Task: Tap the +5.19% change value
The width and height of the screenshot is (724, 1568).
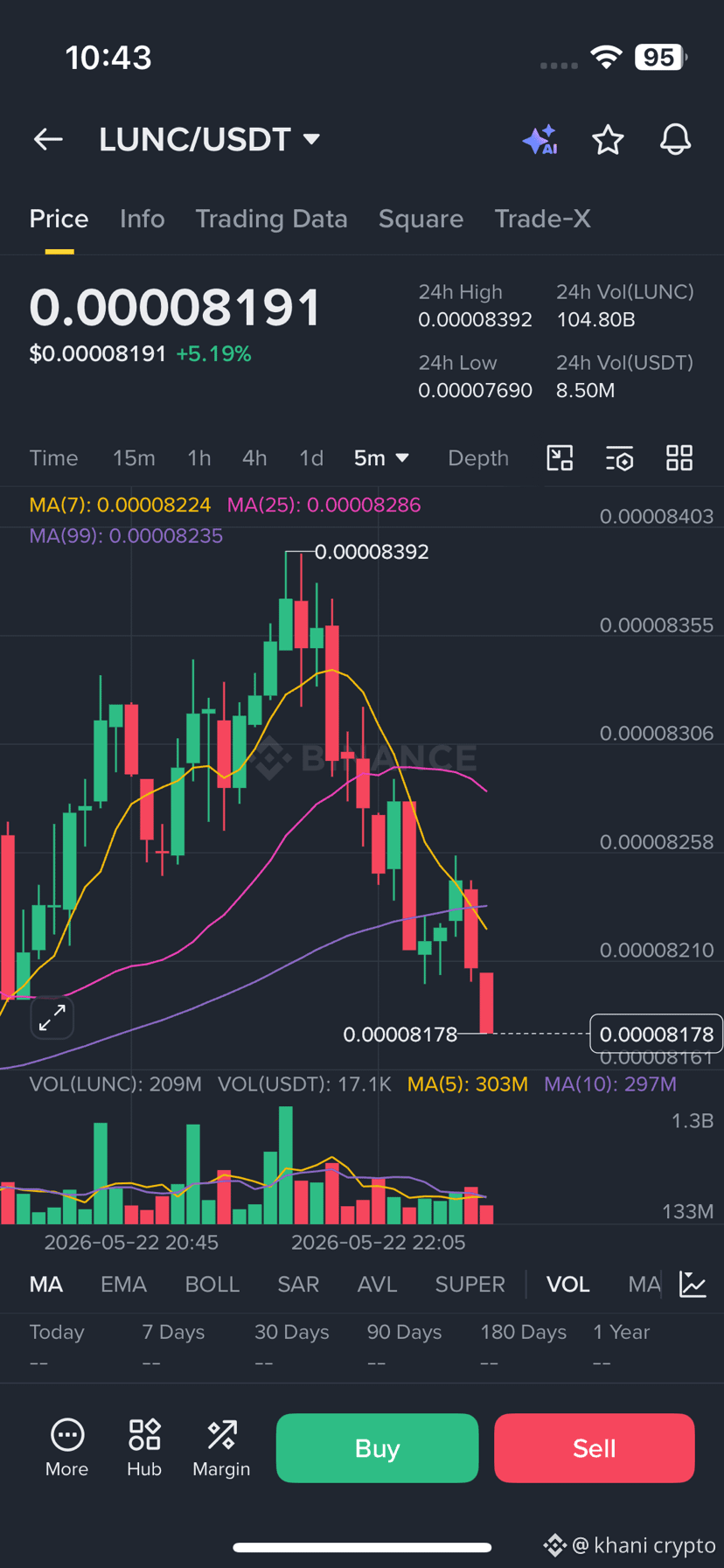Action: [x=213, y=353]
